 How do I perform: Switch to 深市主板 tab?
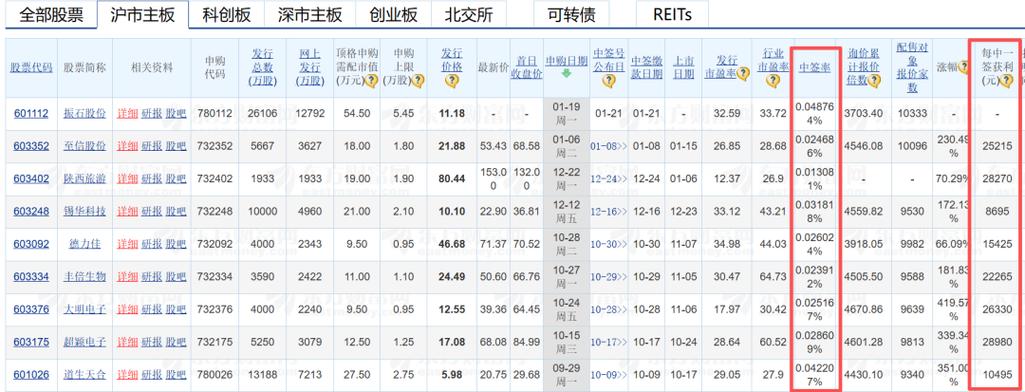310,15
